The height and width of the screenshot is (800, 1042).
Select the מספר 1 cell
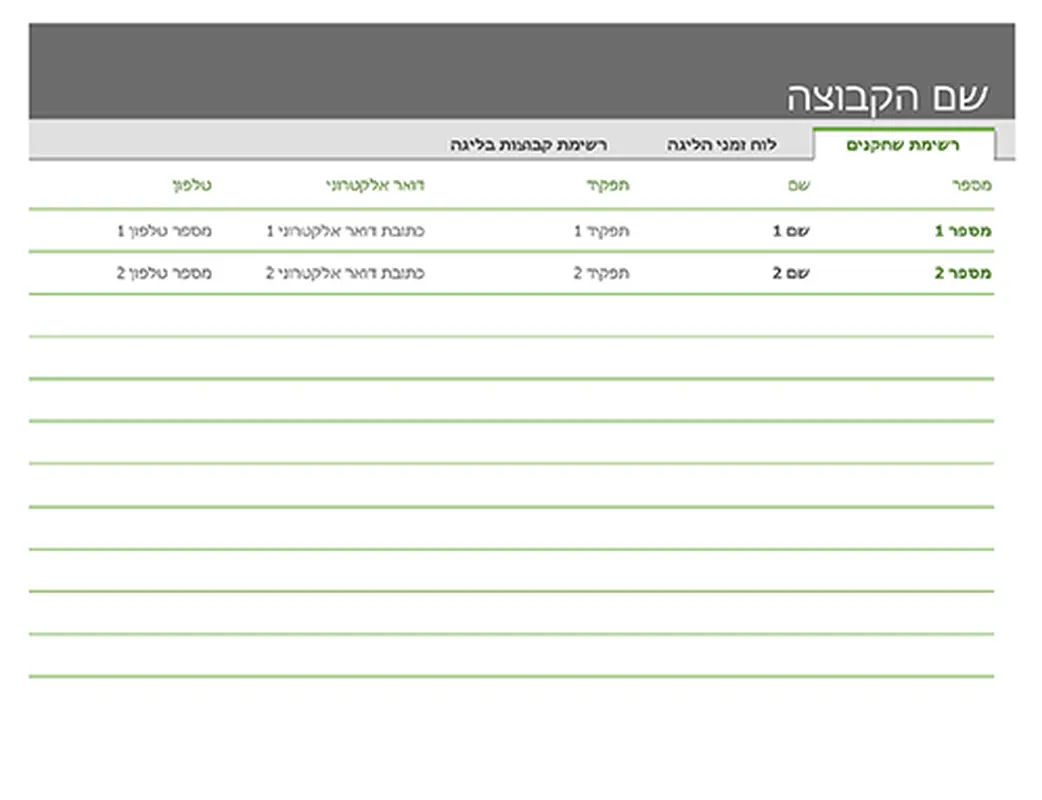click(x=963, y=231)
